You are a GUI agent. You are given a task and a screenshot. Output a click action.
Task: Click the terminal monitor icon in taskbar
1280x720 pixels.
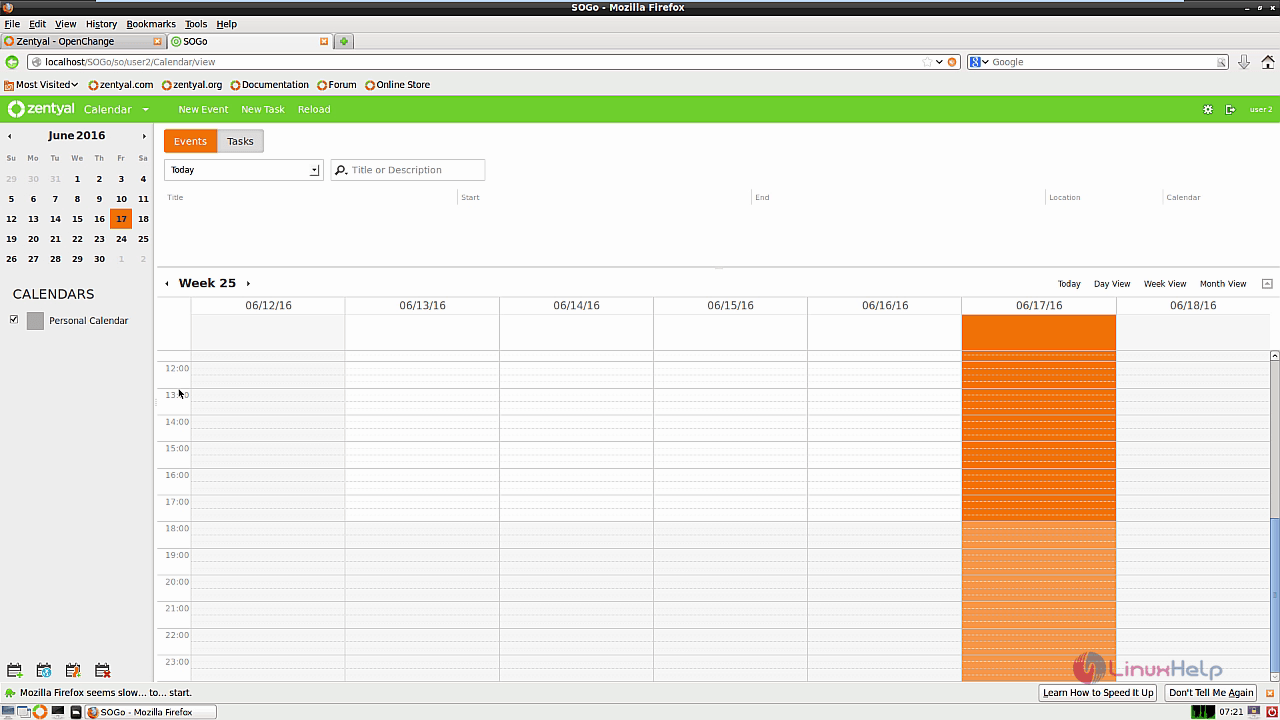[x=58, y=712]
